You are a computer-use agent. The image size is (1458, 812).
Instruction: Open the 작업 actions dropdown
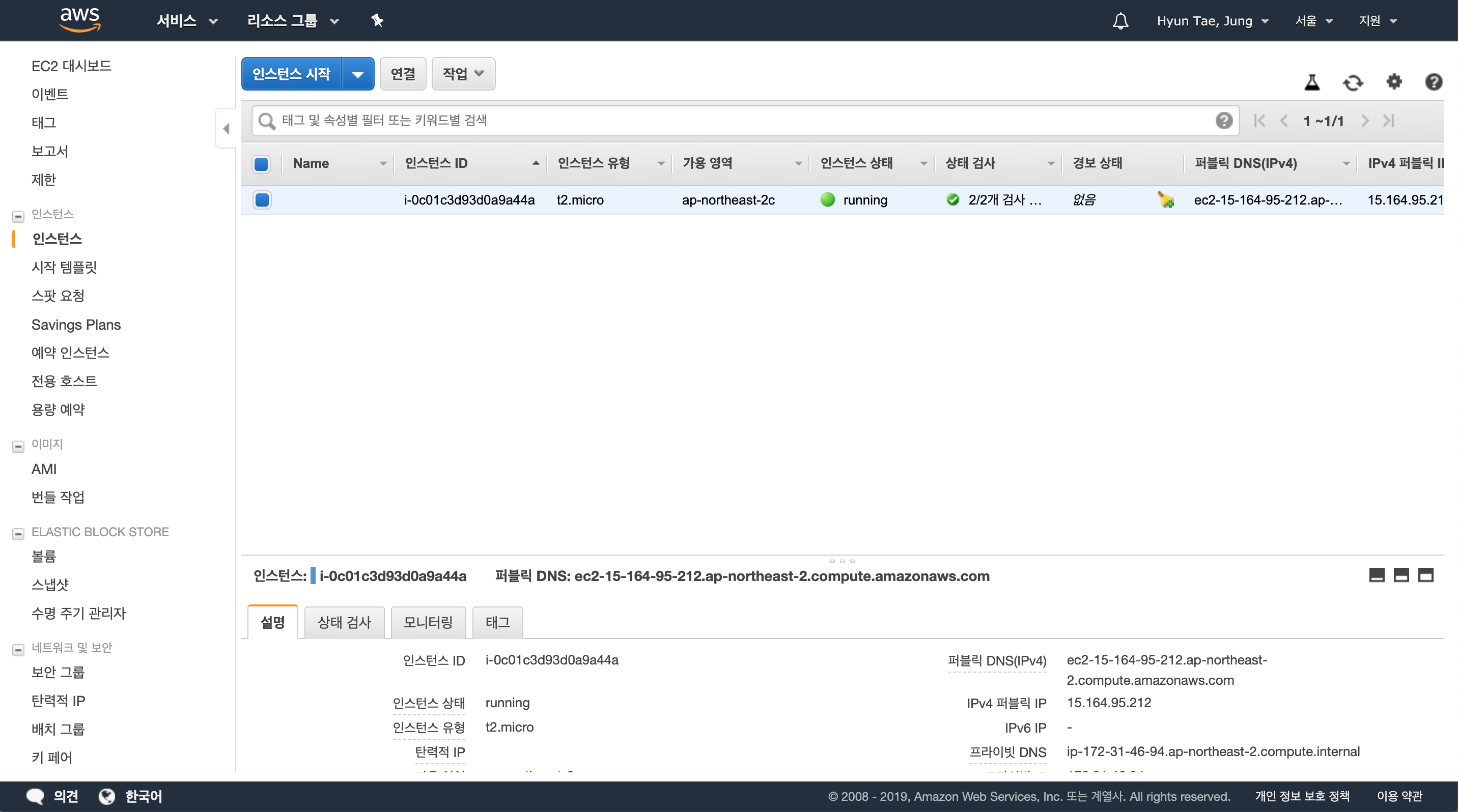(463, 73)
